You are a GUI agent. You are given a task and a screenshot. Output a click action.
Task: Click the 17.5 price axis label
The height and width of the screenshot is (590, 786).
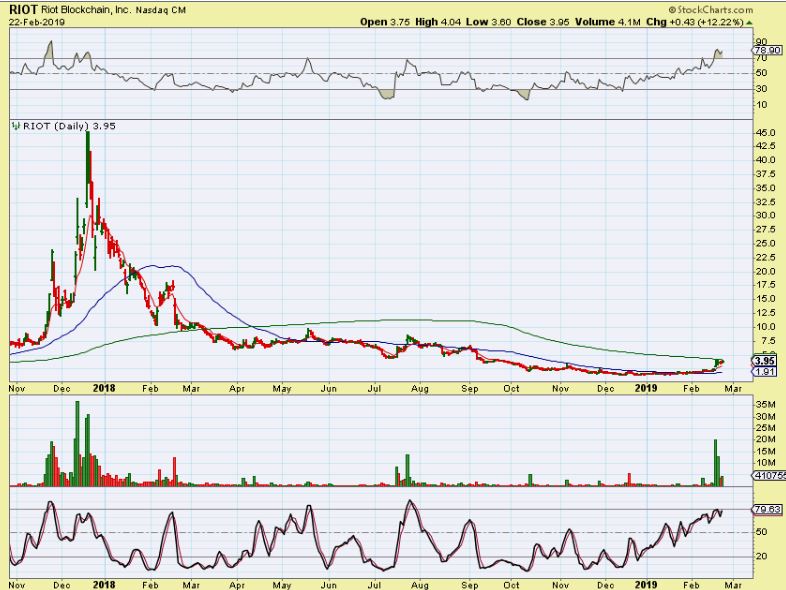(x=765, y=285)
